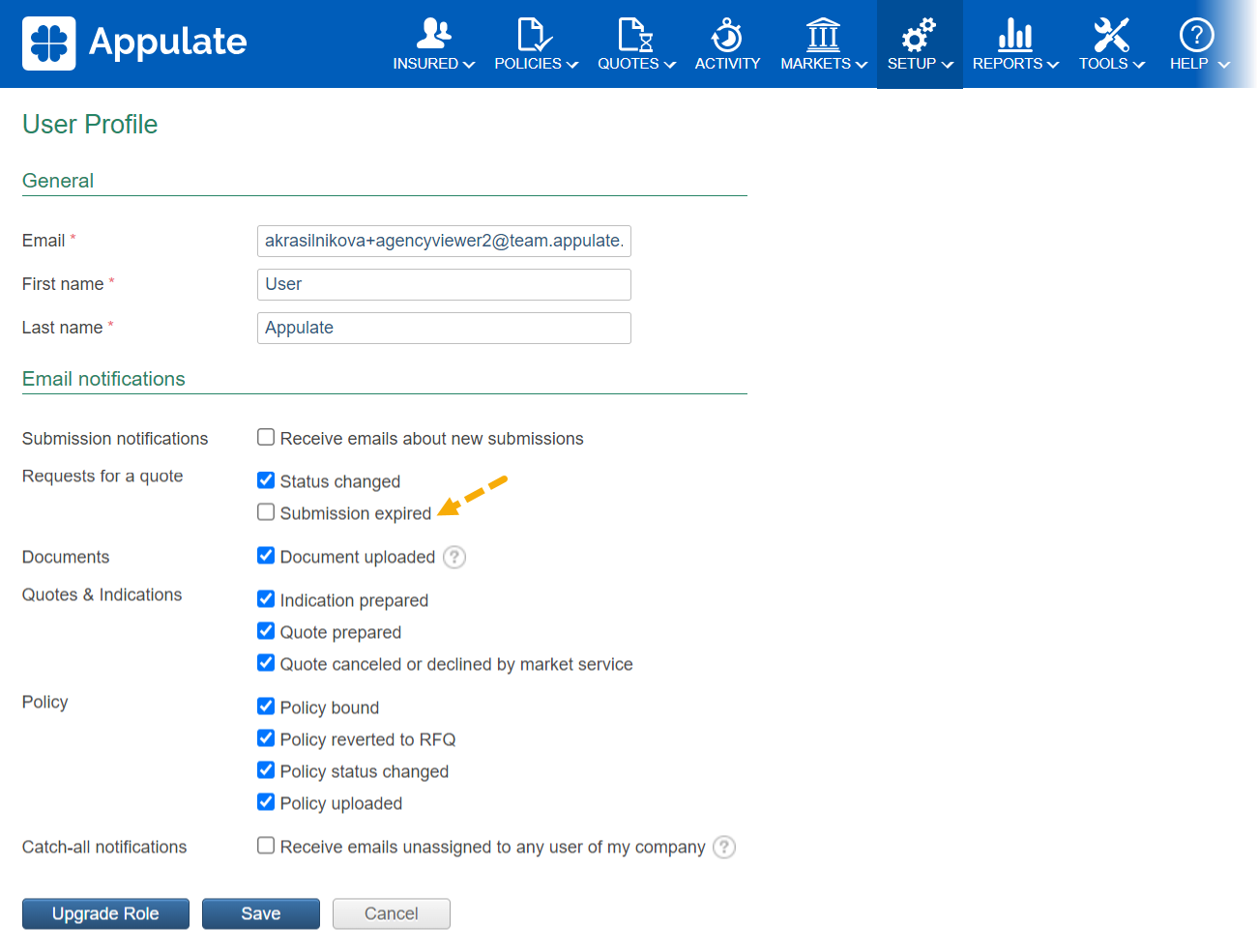
Task: Enable Receive emails about new submissions
Action: [x=266, y=438]
